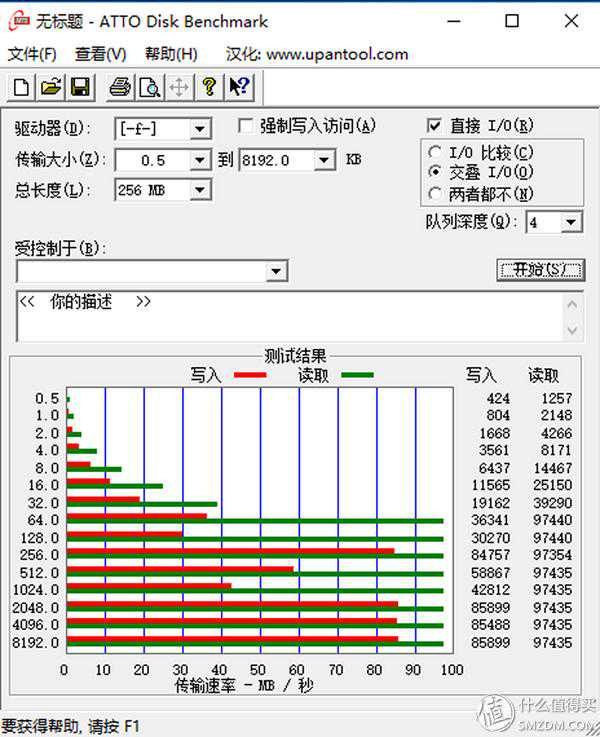Enable the forced write access checkbox
The height and width of the screenshot is (737, 600).
pos(246,126)
